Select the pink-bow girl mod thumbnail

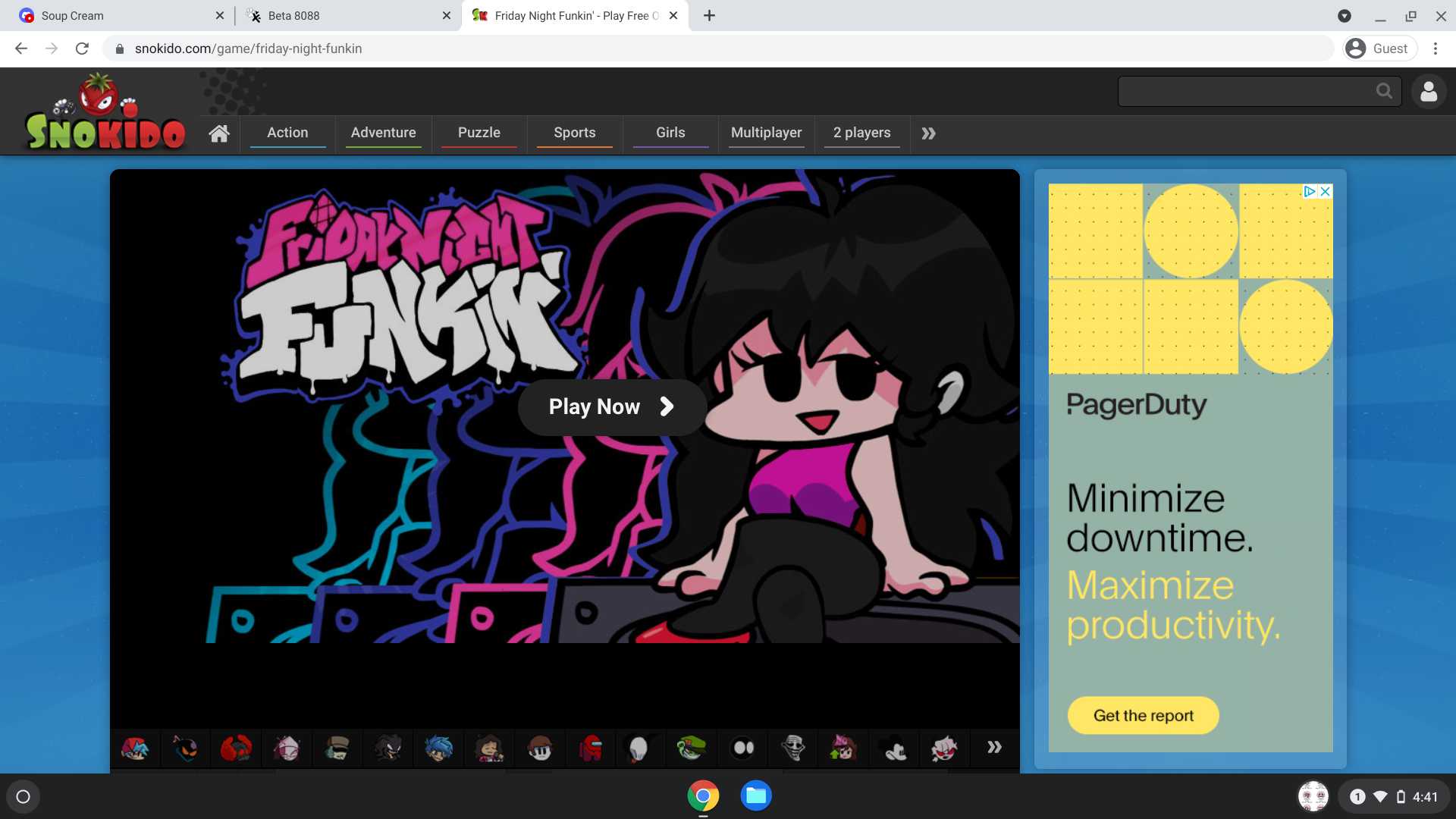843,748
